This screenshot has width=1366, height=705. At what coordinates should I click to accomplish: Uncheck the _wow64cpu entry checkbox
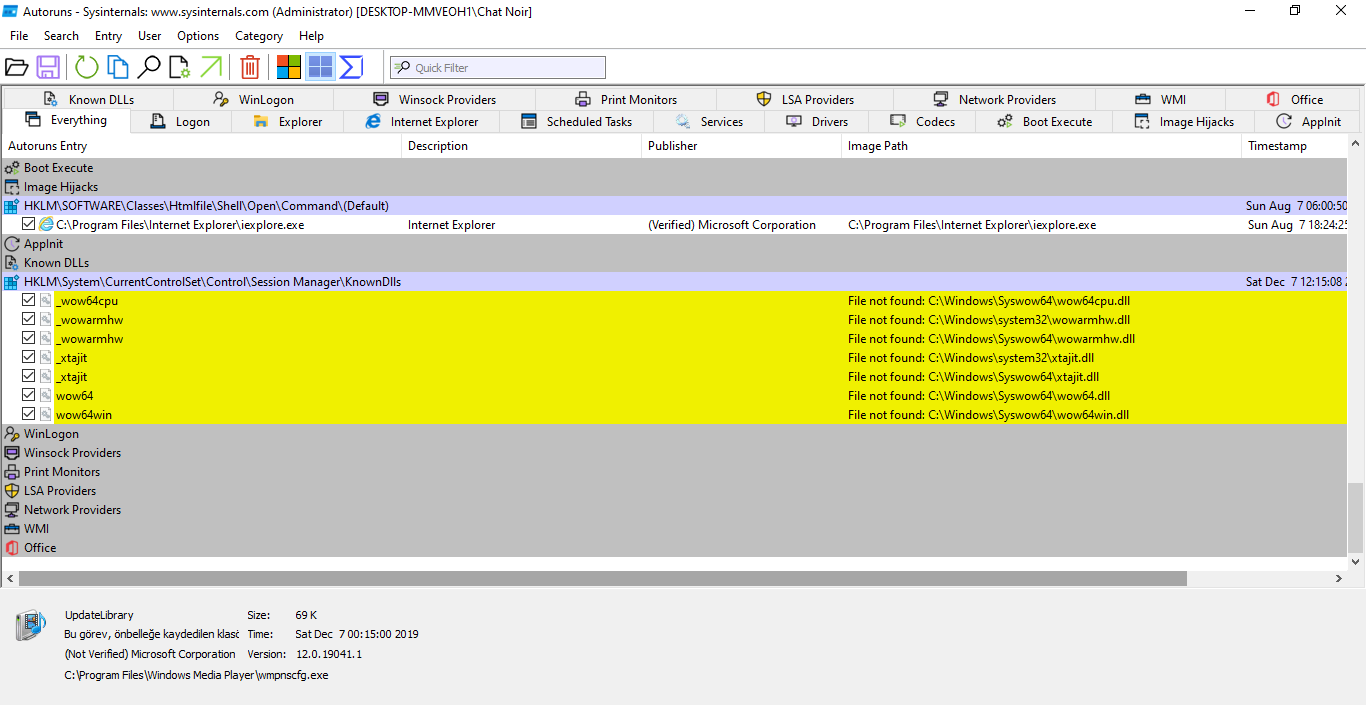click(x=28, y=301)
